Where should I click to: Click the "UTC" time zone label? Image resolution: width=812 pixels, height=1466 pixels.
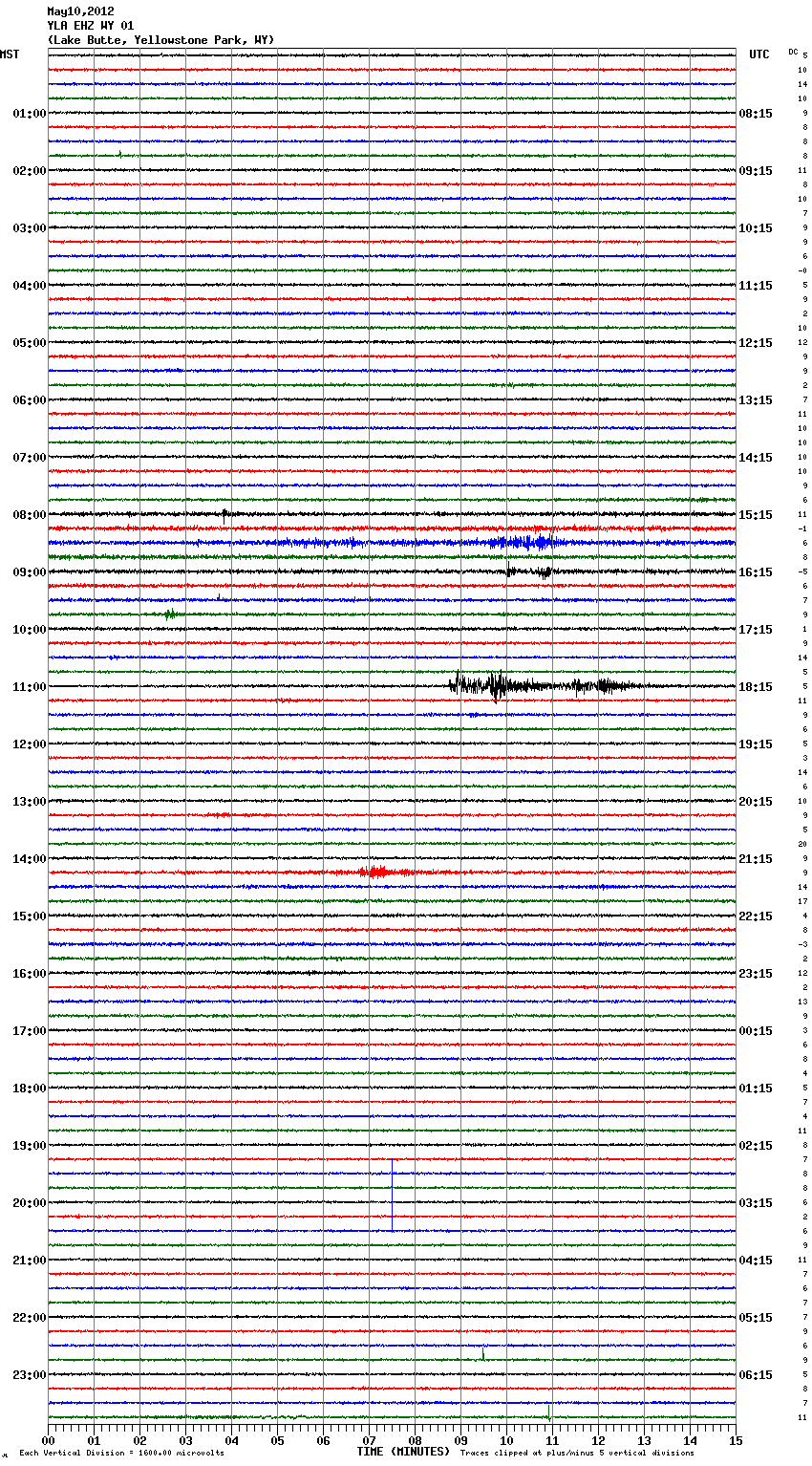tap(759, 54)
